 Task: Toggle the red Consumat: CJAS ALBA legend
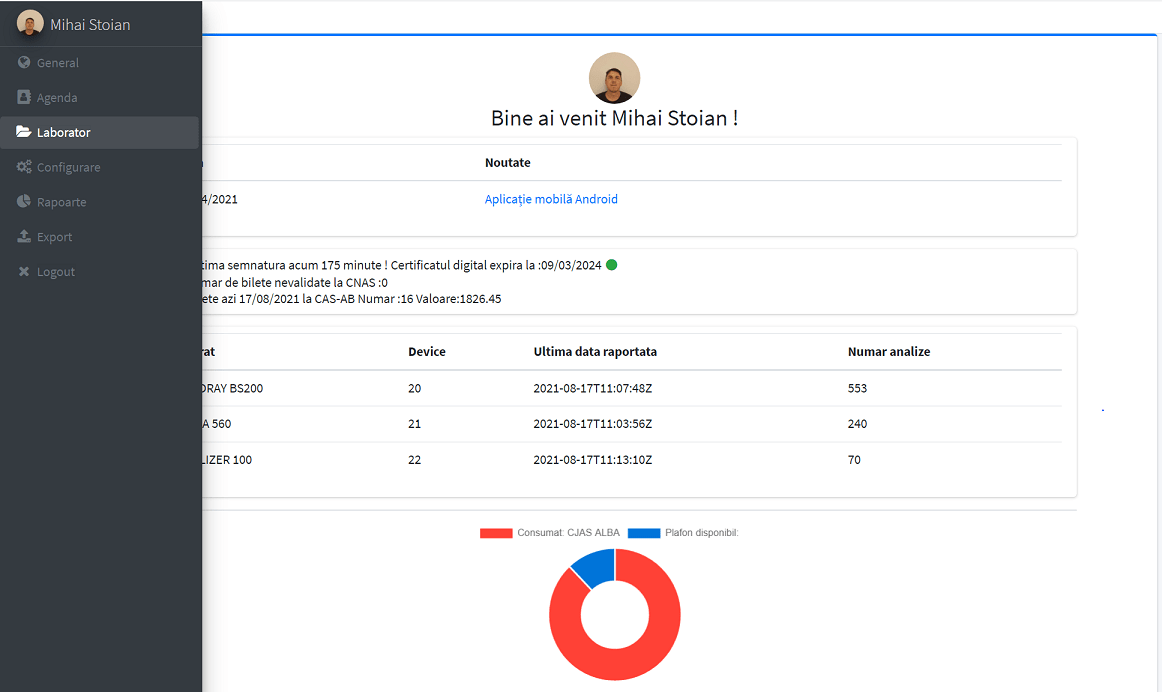pos(550,533)
